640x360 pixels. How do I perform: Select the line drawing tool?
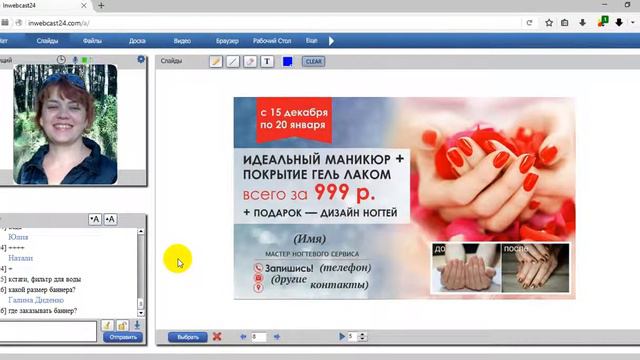click(233, 62)
